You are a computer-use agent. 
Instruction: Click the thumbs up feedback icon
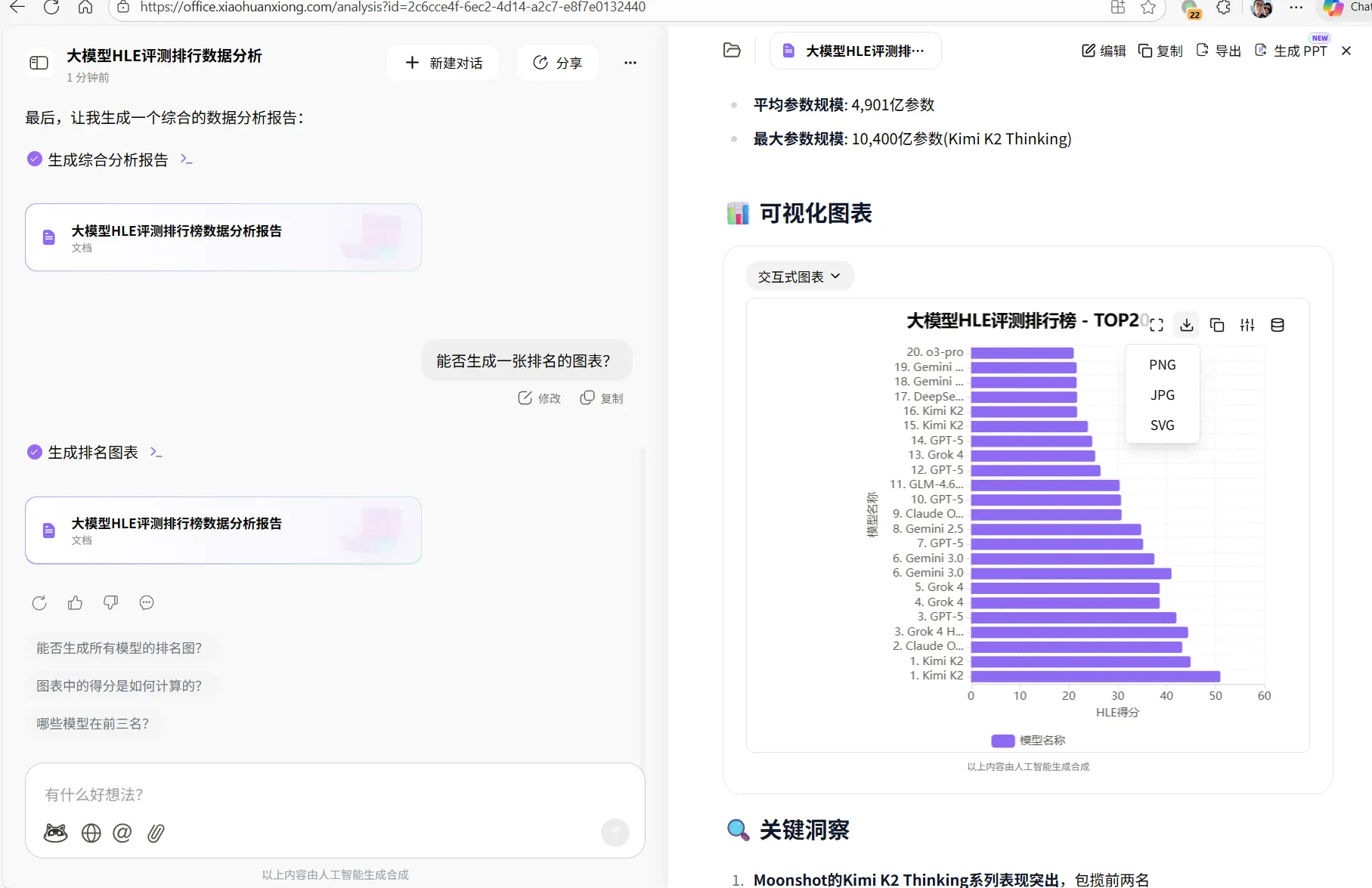pyautogui.click(x=75, y=602)
